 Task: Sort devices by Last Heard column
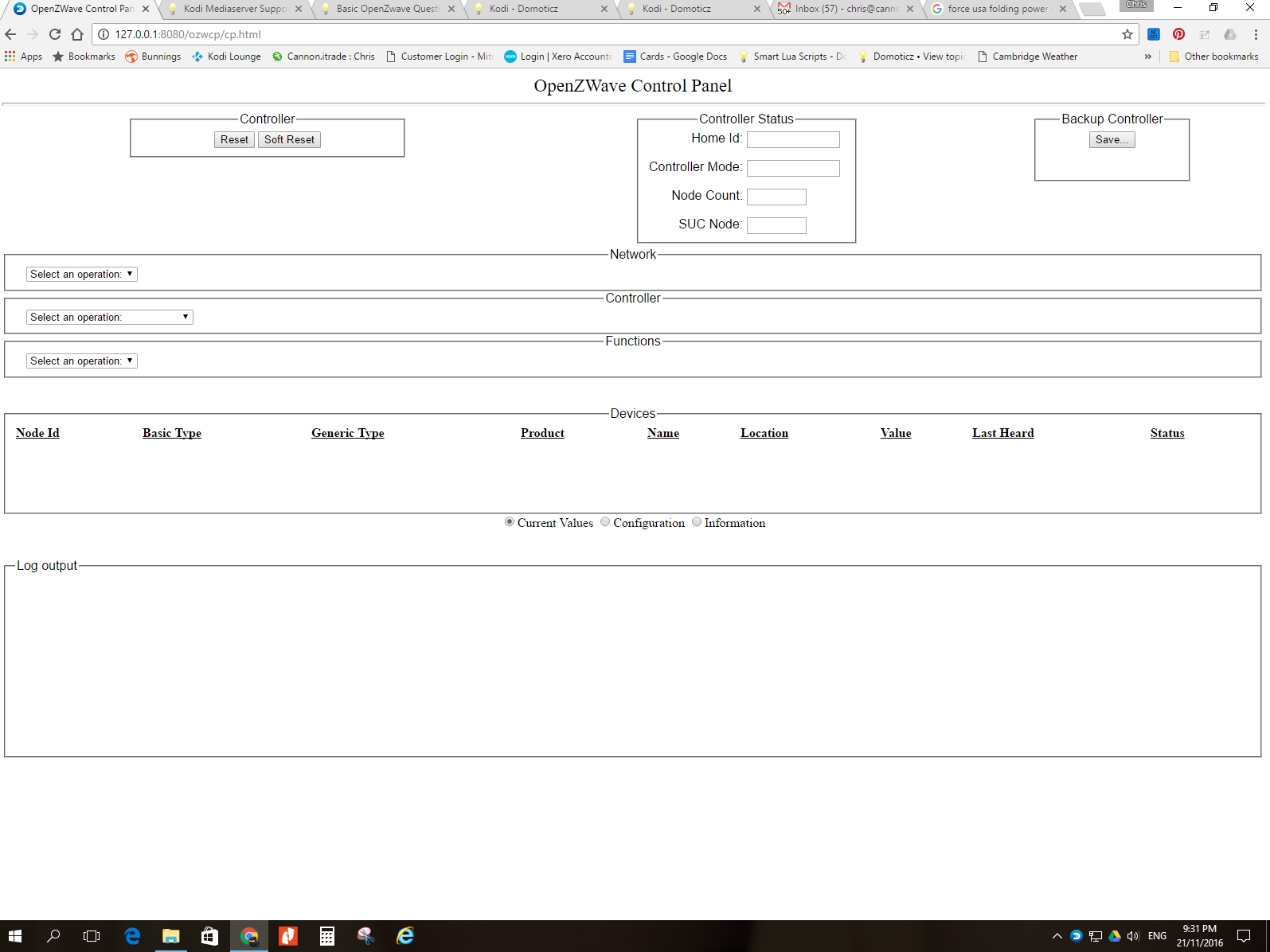[x=1002, y=433]
